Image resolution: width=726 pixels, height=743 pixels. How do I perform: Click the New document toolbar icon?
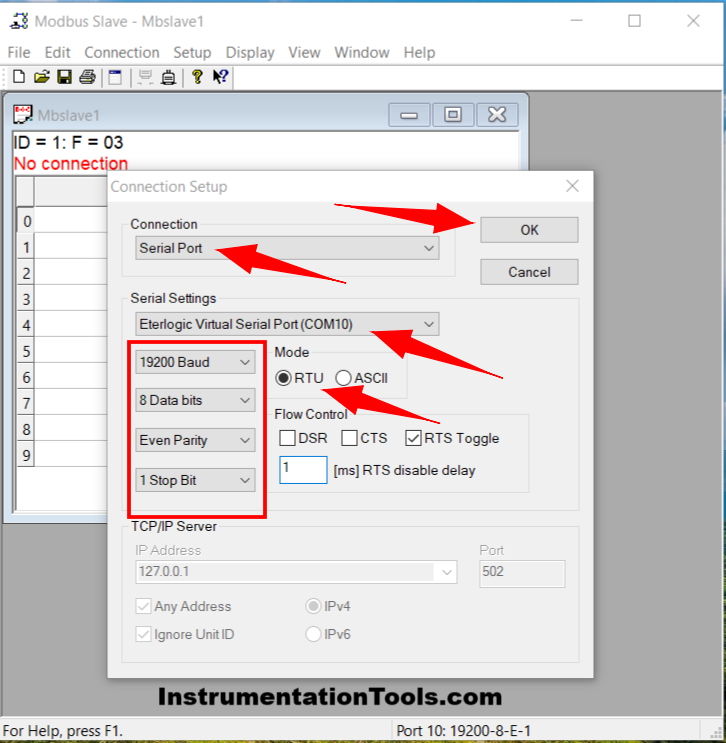click(19, 76)
